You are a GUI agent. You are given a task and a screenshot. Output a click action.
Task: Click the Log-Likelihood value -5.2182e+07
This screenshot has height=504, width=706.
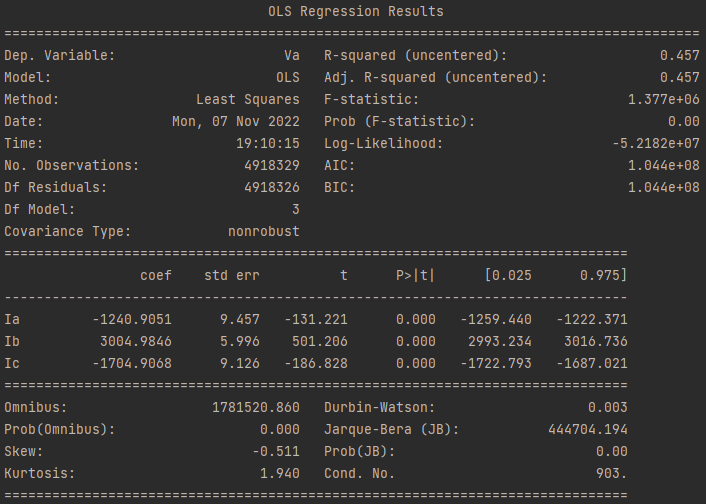coord(656,144)
